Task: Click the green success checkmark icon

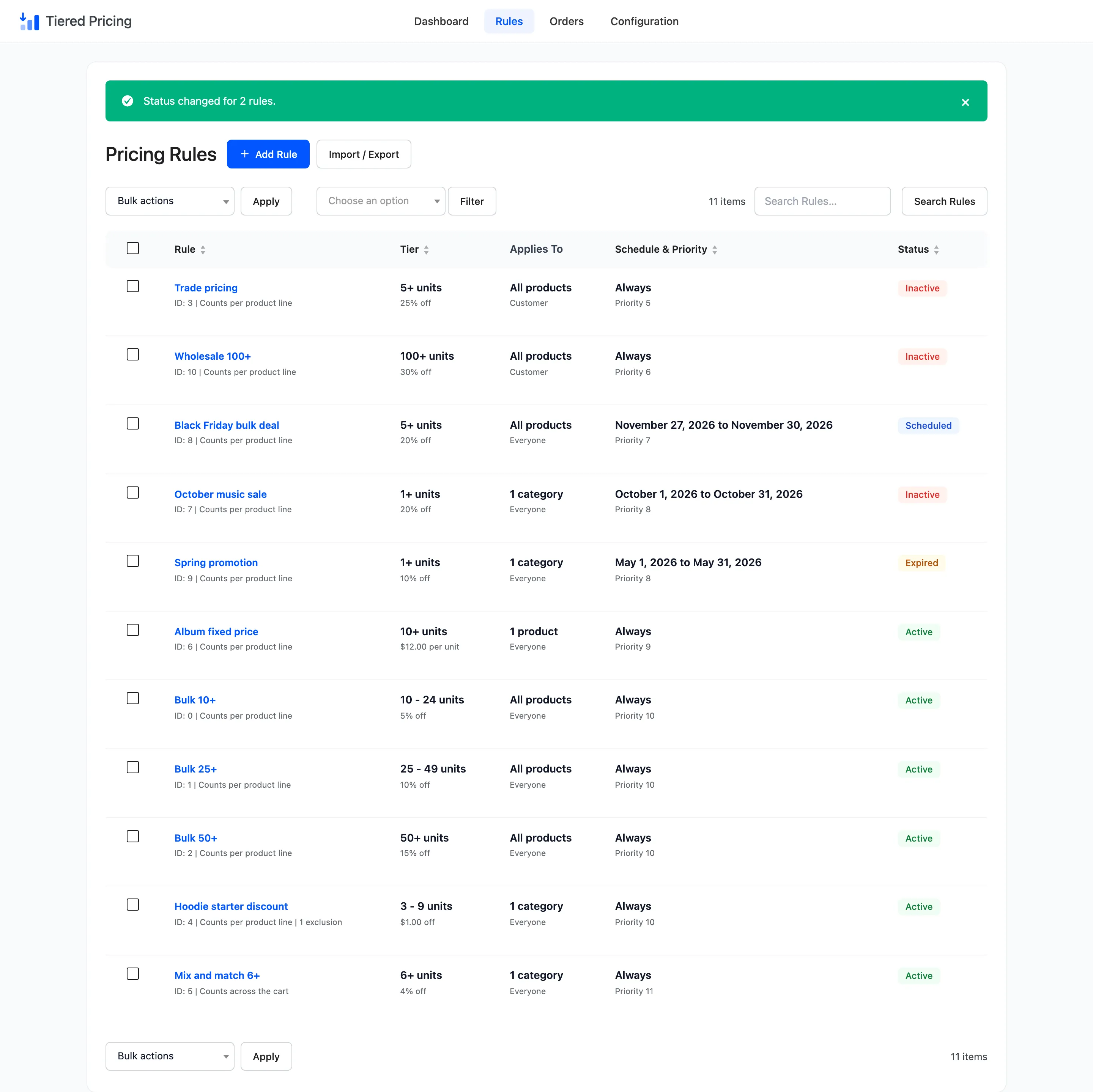Action: 128,101
